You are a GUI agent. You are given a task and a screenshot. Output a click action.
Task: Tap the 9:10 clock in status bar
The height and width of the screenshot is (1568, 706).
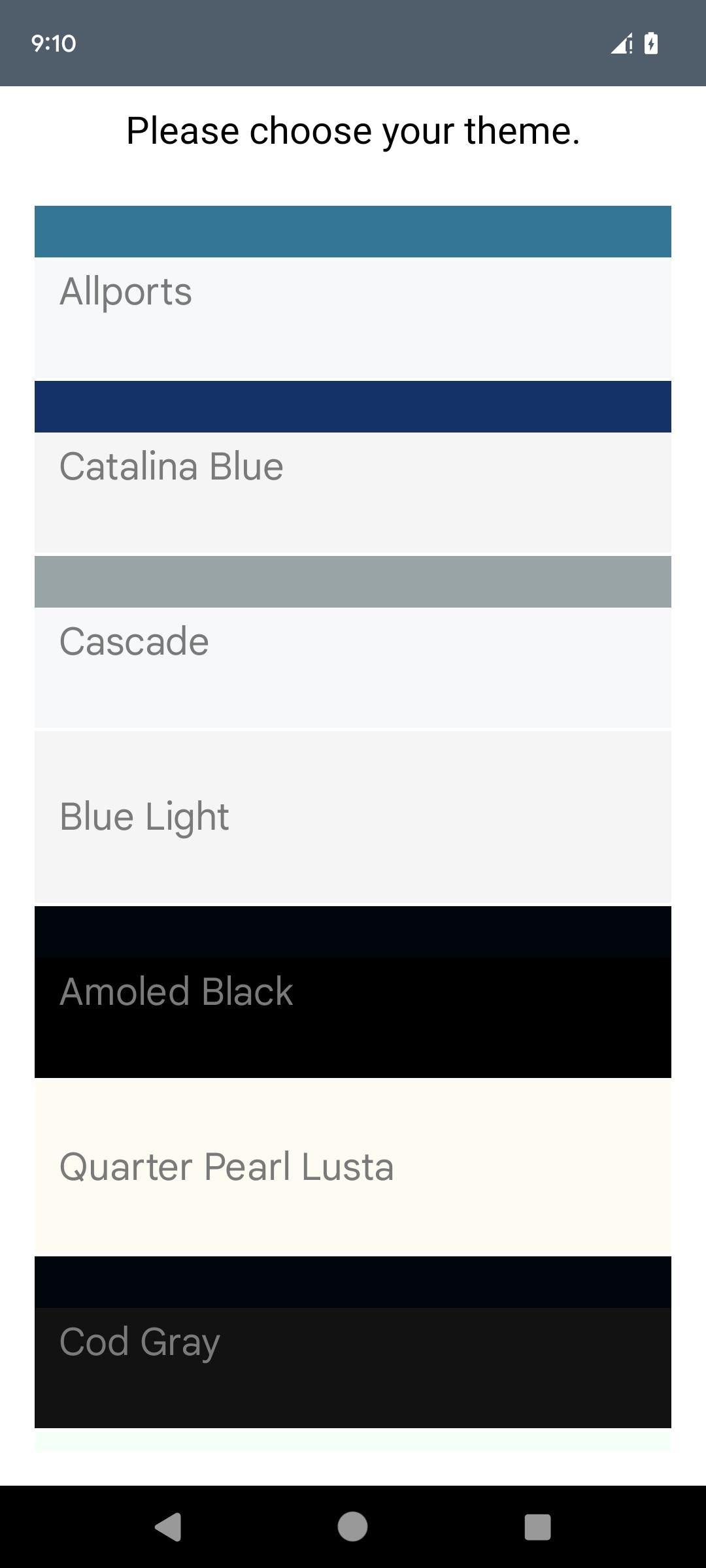[x=54, y=44]
